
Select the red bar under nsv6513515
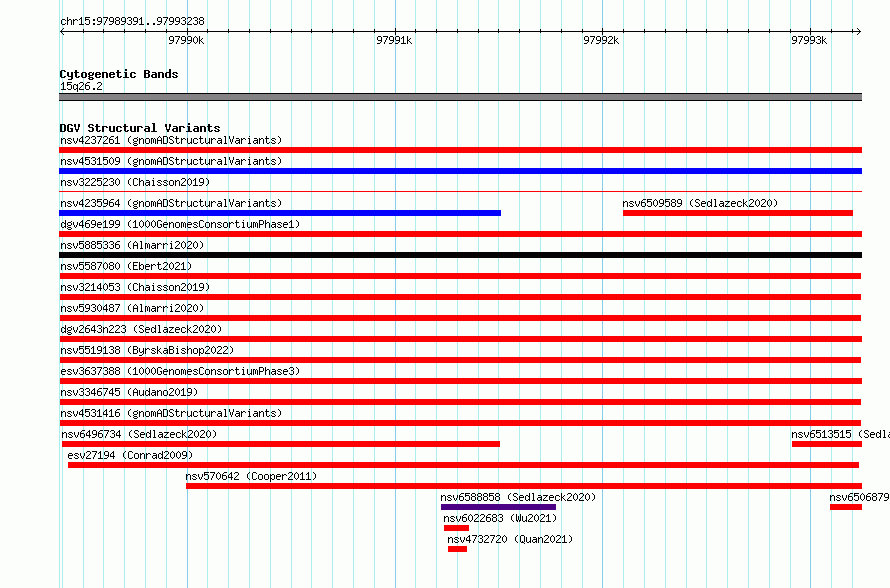pyautogui.click(x=827, y=444)
